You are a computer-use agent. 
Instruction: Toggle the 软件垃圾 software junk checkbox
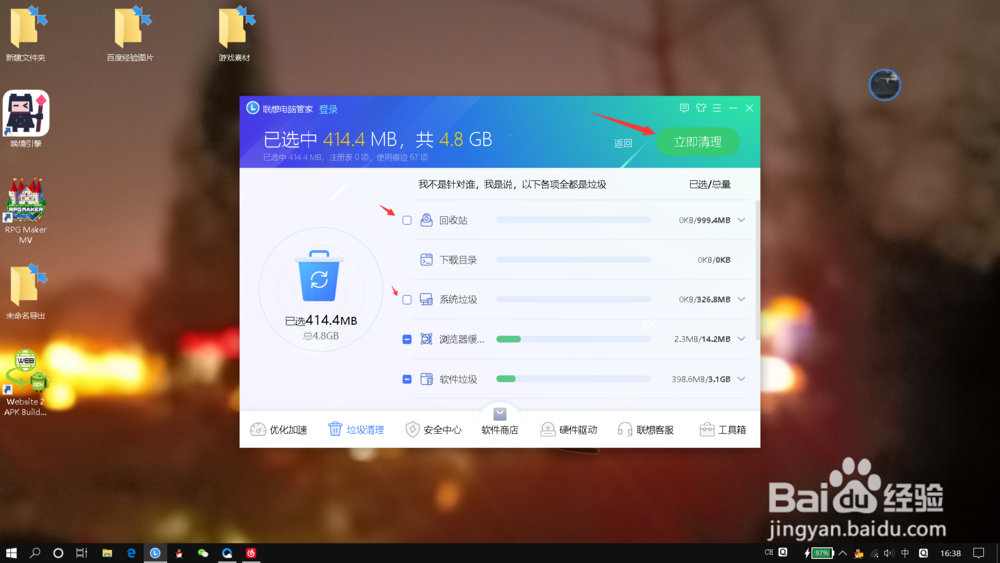(x=407, y=379)
